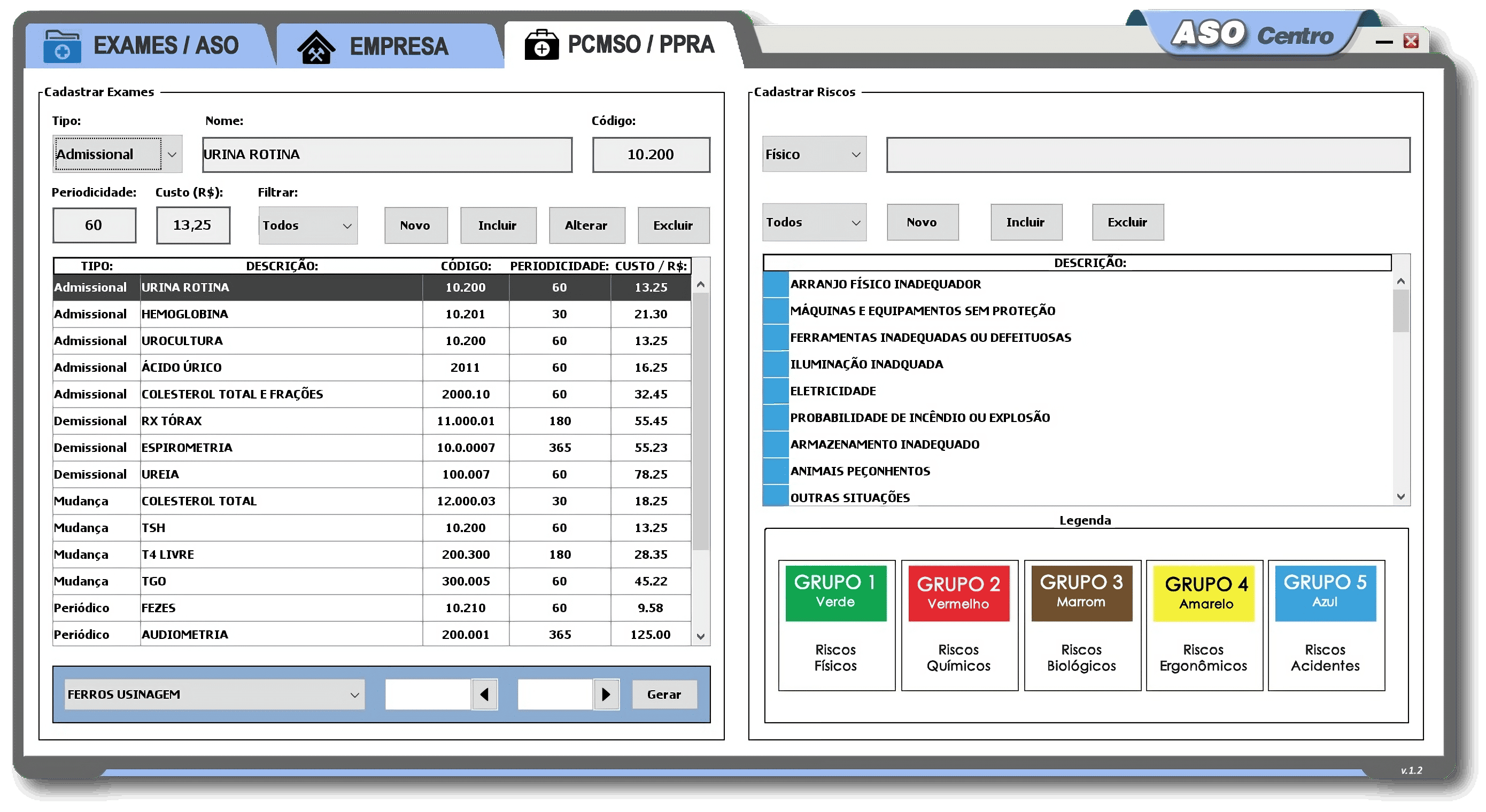This screenshot has height=812, width=1486.
Task: Click the empty field left of the back arrow
Action: [x=428, y=694]
